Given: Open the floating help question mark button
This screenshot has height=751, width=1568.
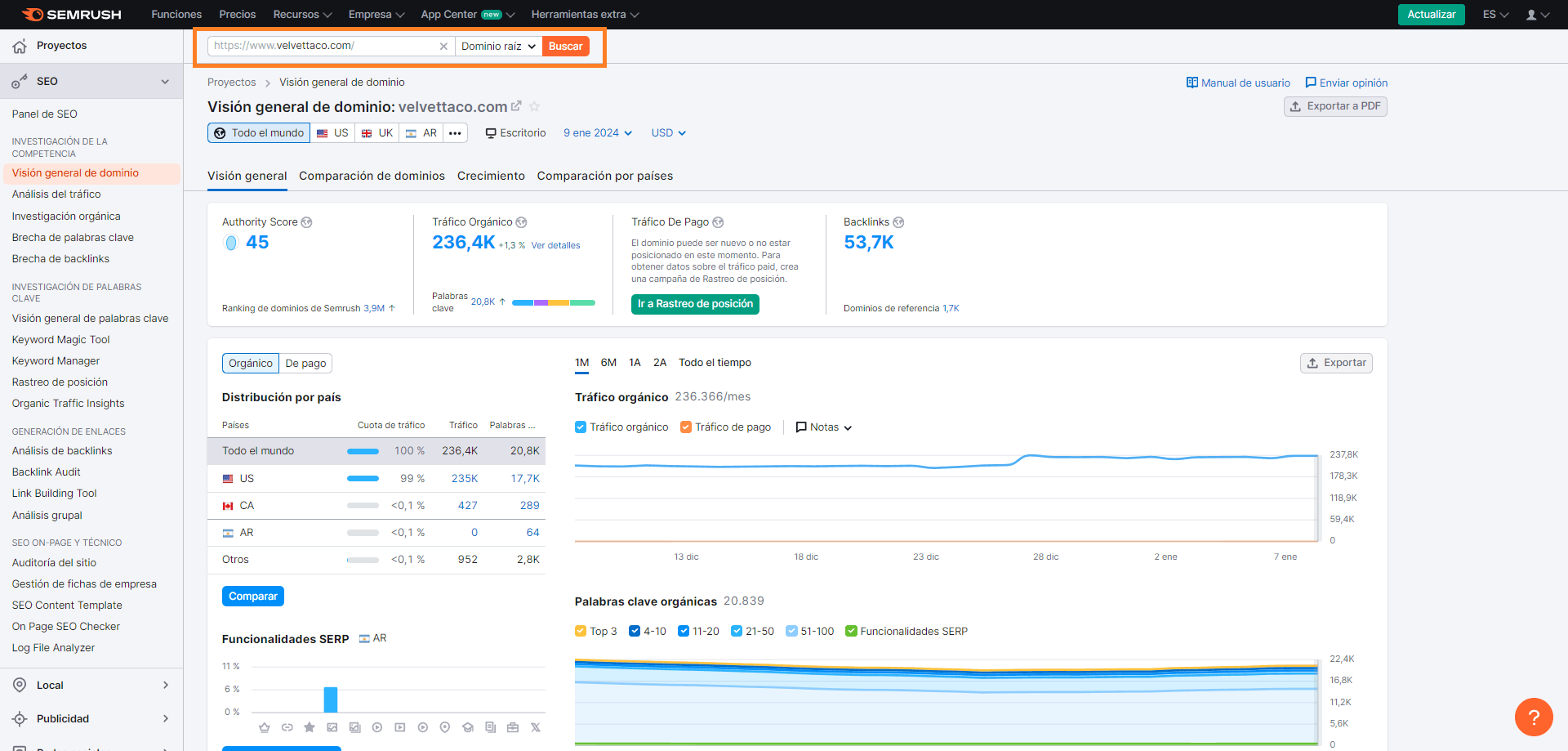Looking at the screenshot, I should pyautogui.click(x=1534, y=717).
